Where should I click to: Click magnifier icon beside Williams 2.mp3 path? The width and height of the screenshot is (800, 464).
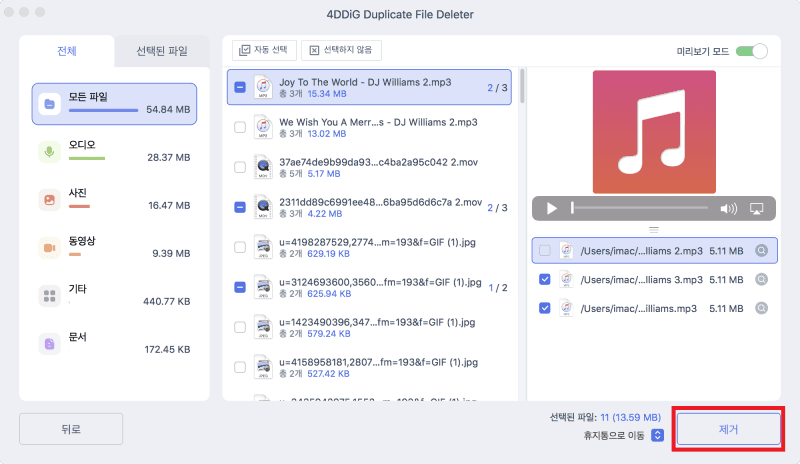click(x=761, y=251)
